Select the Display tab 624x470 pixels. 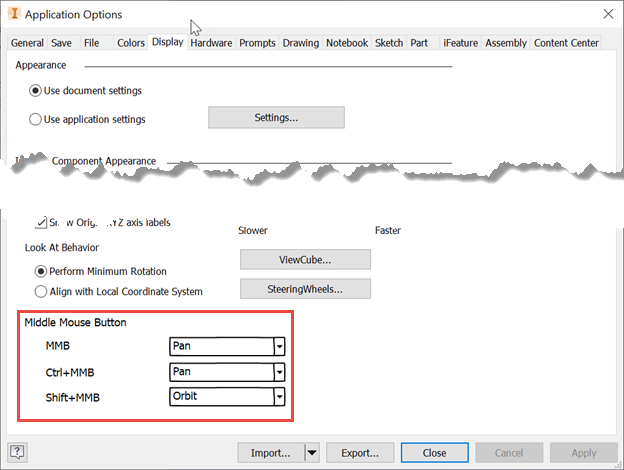tap(168, 42)
